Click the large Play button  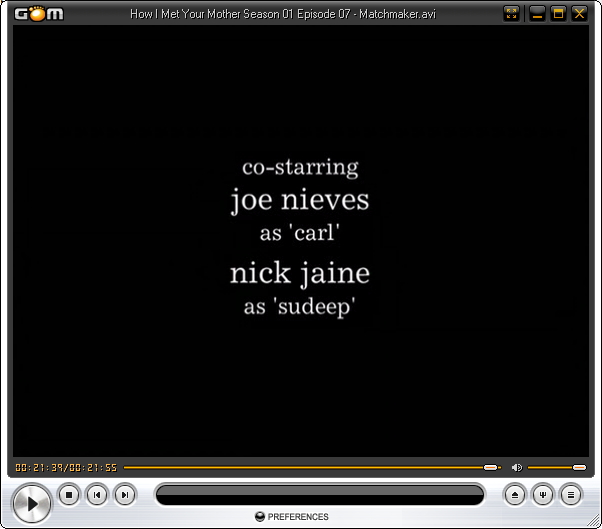coord(32,503)
